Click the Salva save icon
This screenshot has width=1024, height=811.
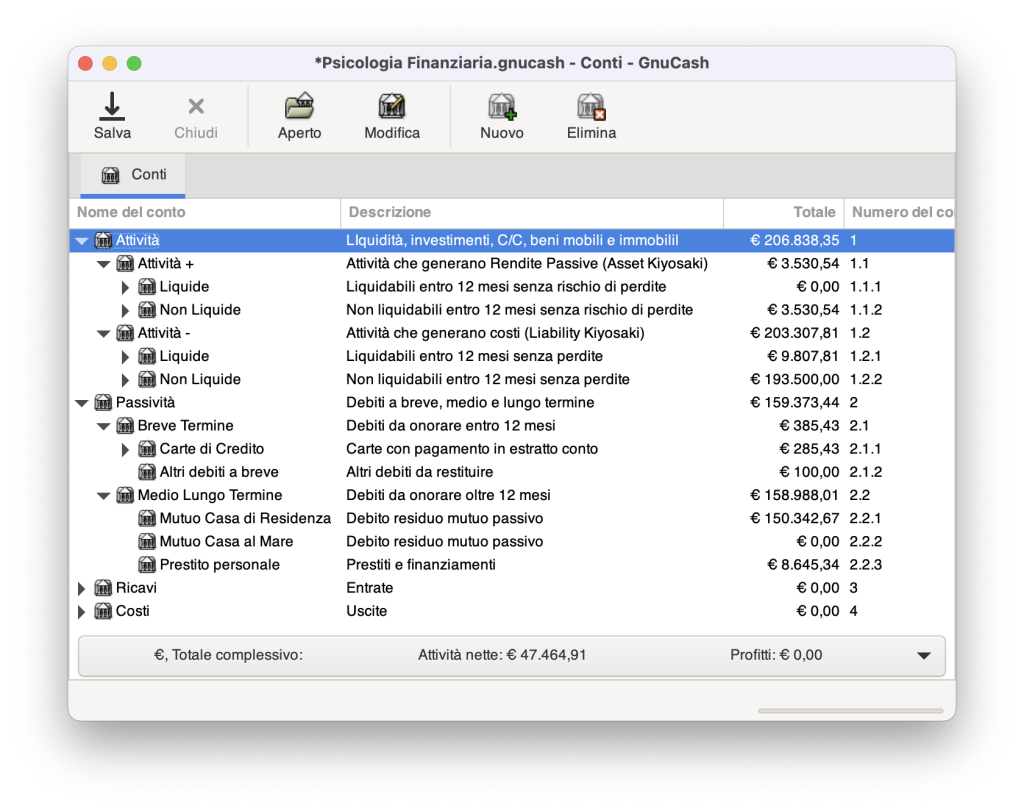point(112,106)
